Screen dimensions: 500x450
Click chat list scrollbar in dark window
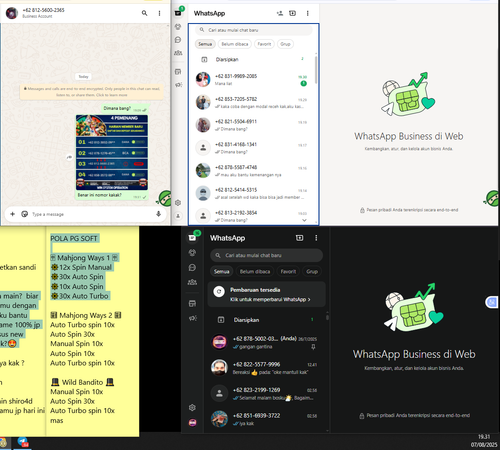pyautogui.click(x=327, y=317)
